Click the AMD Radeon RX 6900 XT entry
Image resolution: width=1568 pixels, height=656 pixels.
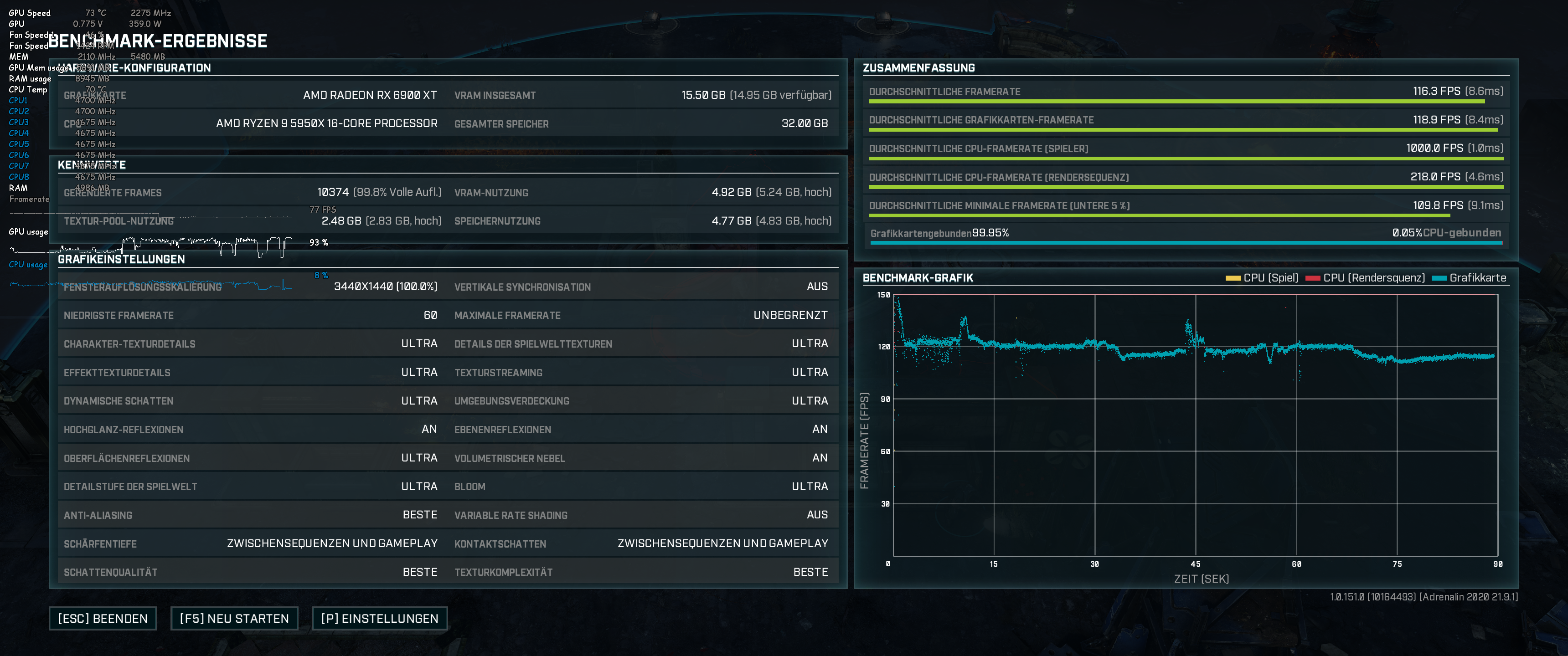coord(370,95)
